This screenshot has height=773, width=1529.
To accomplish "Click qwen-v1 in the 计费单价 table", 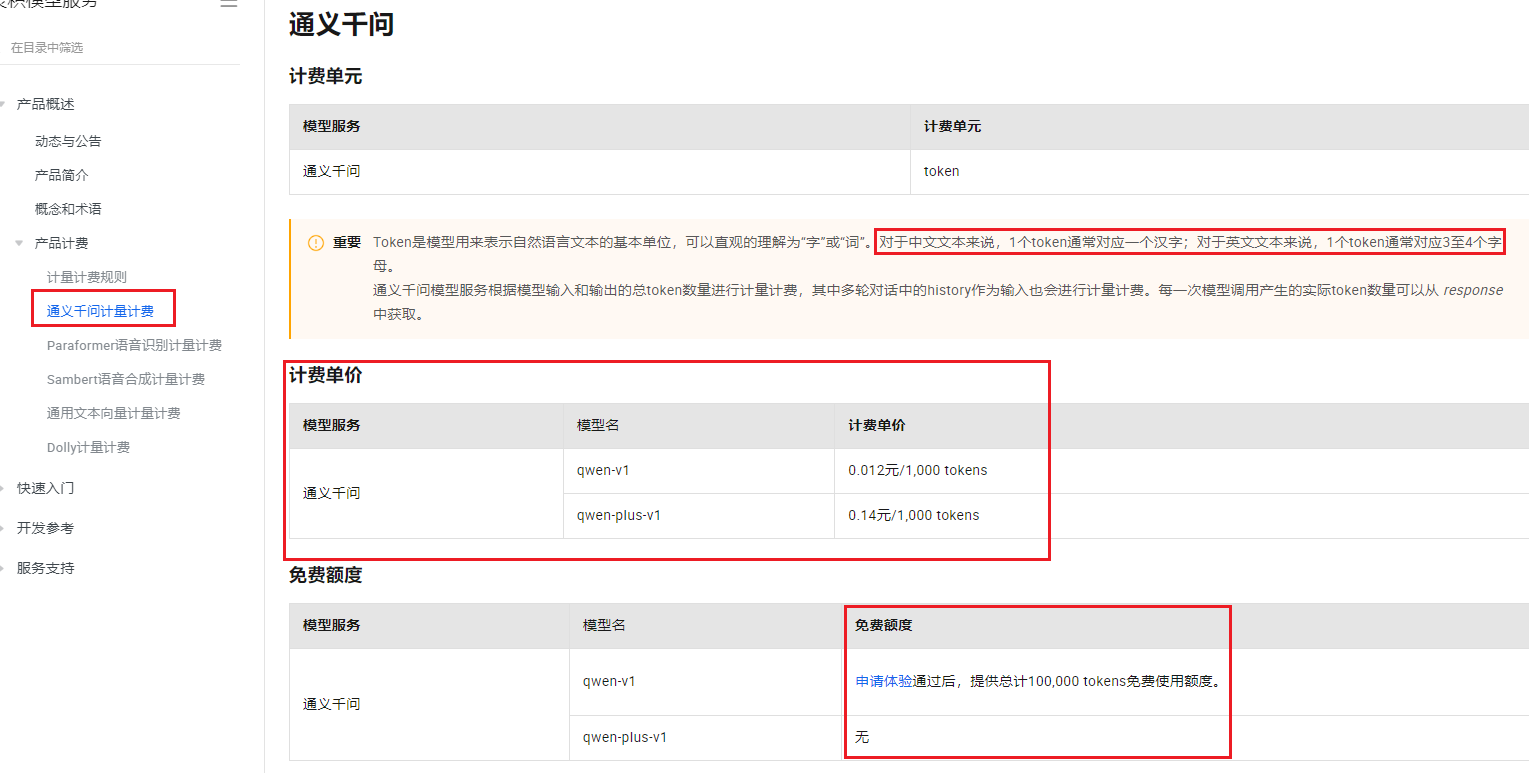I will (x=603, y=470).
